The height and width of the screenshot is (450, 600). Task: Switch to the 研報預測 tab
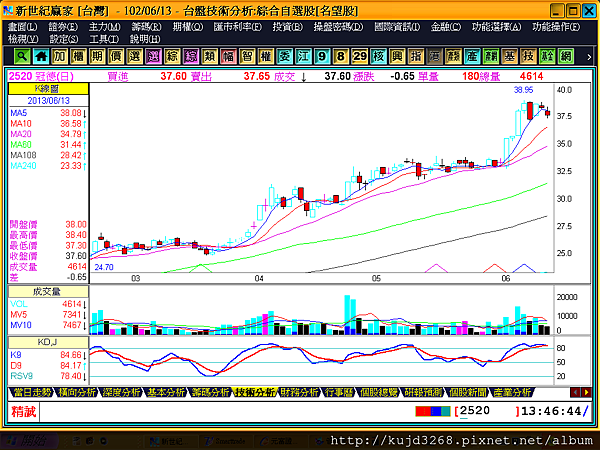pos(423,392)
